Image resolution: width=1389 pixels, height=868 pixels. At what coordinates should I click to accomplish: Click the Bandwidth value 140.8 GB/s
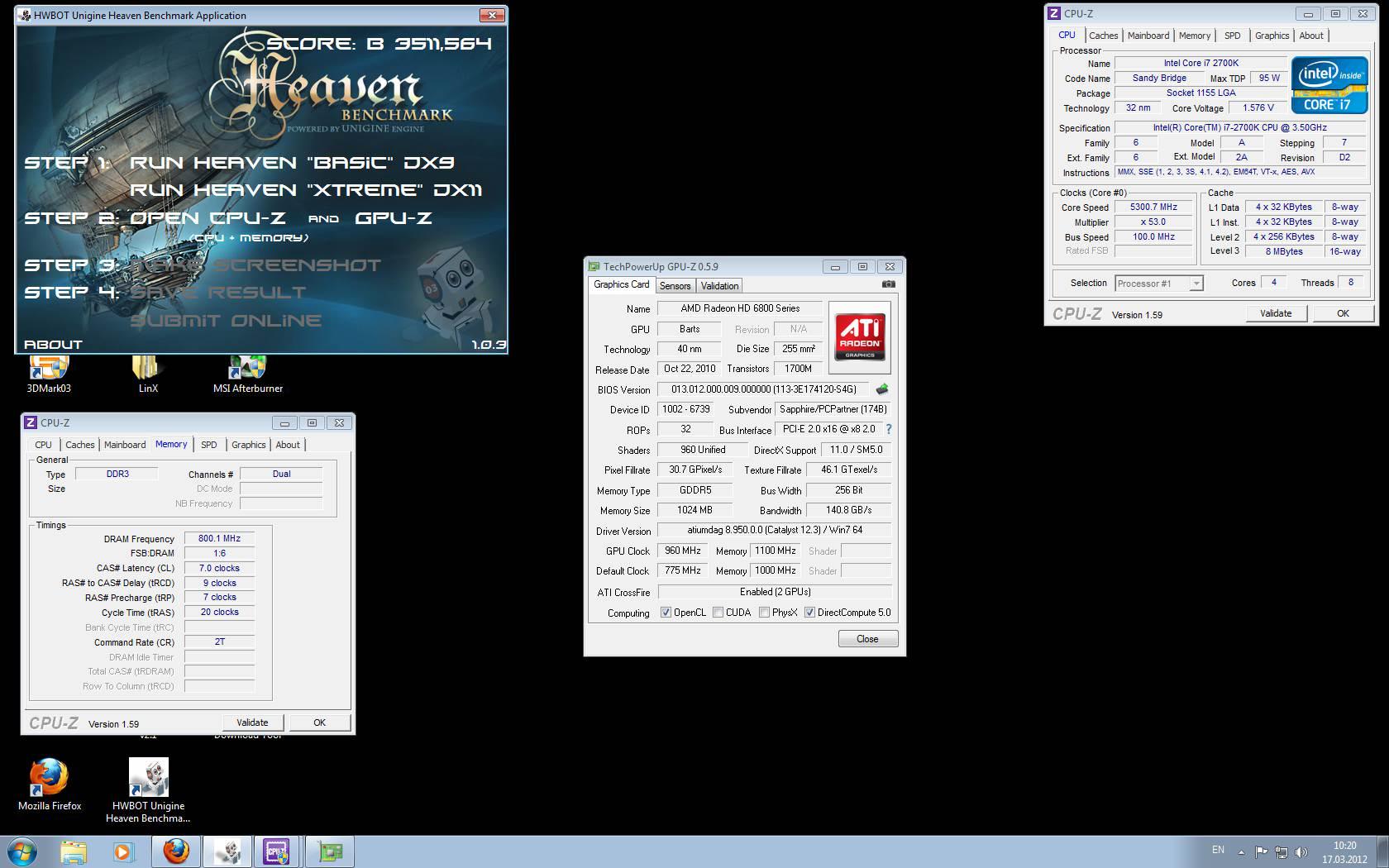pyautogui.click(x=848, y=510)
